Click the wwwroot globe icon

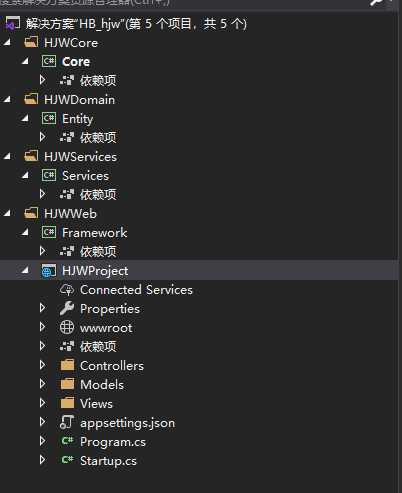67,327
